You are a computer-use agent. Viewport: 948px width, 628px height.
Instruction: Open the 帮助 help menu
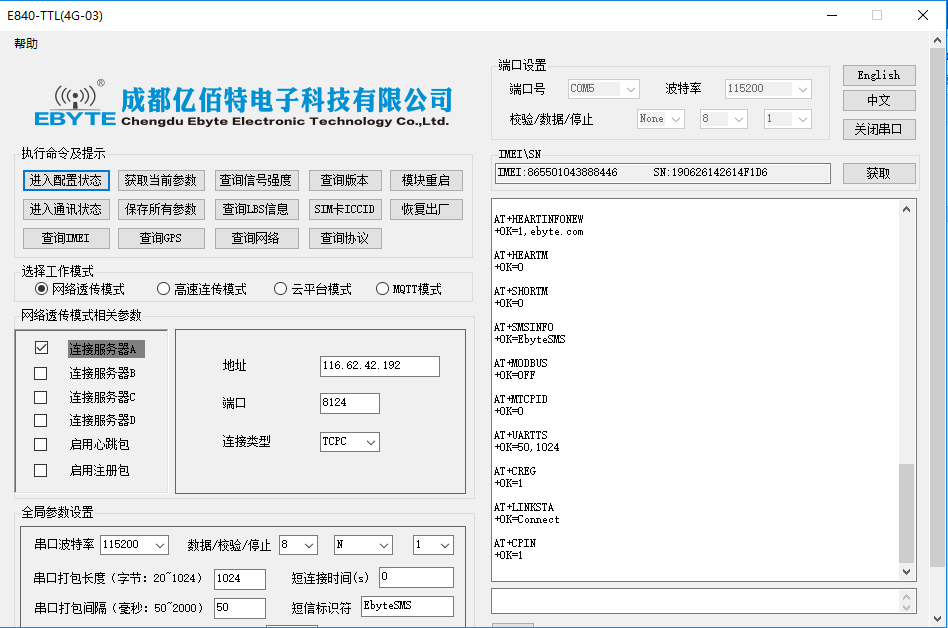click(26, 44)
